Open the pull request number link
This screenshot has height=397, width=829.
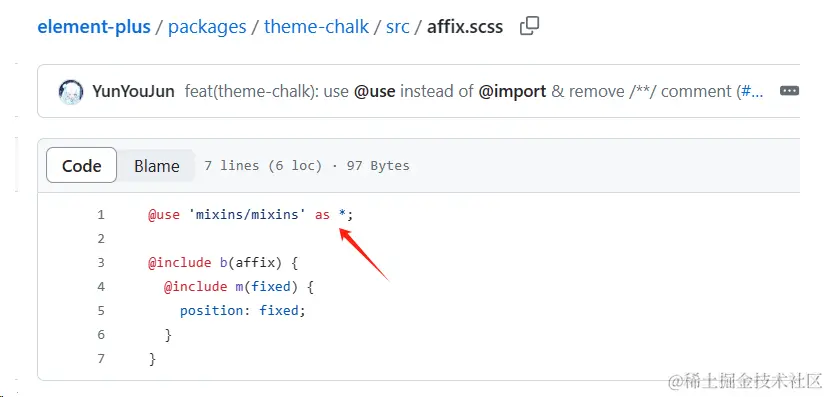(x=750, y=91)
